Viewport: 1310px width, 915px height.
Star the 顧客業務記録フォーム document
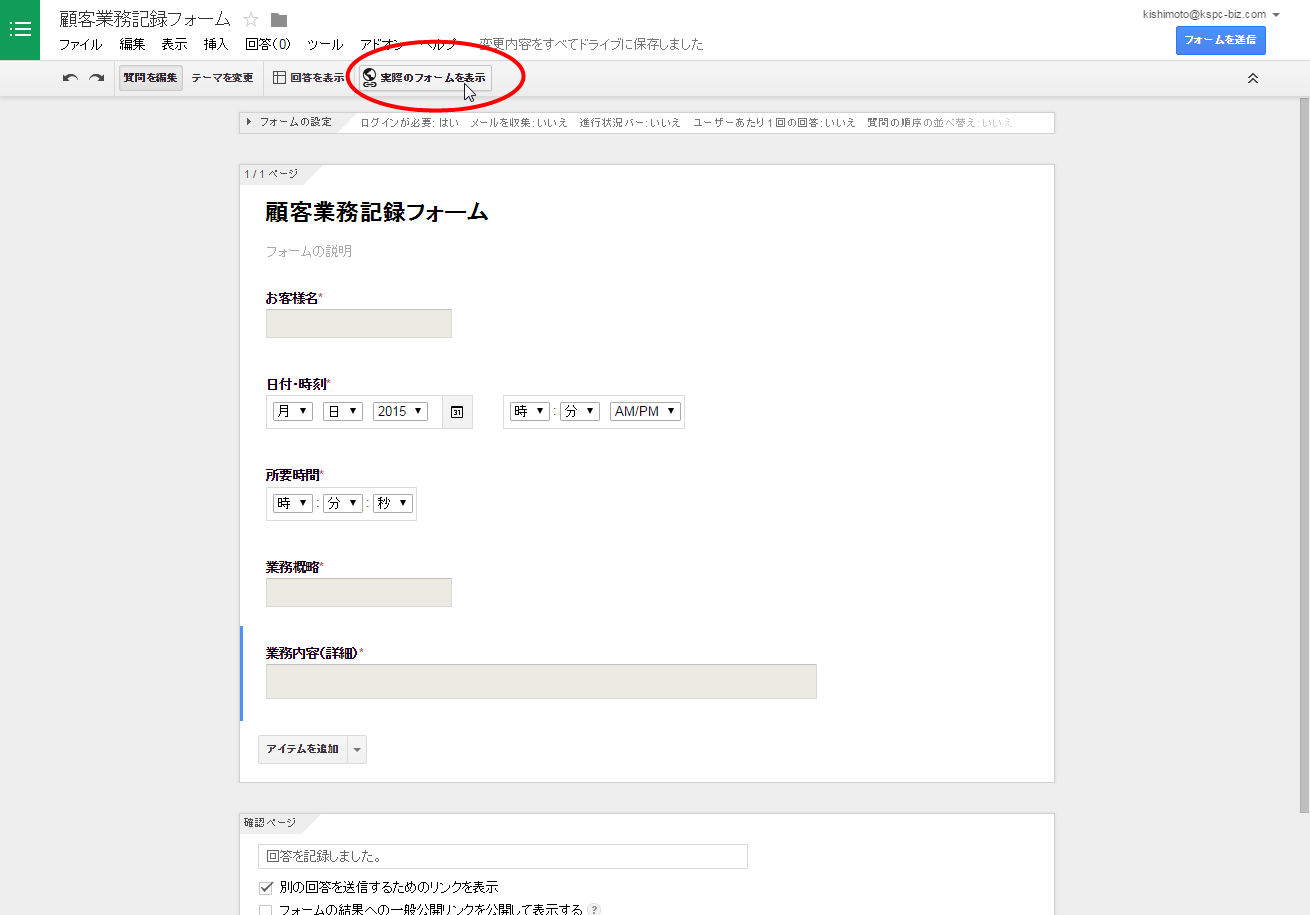251,19
